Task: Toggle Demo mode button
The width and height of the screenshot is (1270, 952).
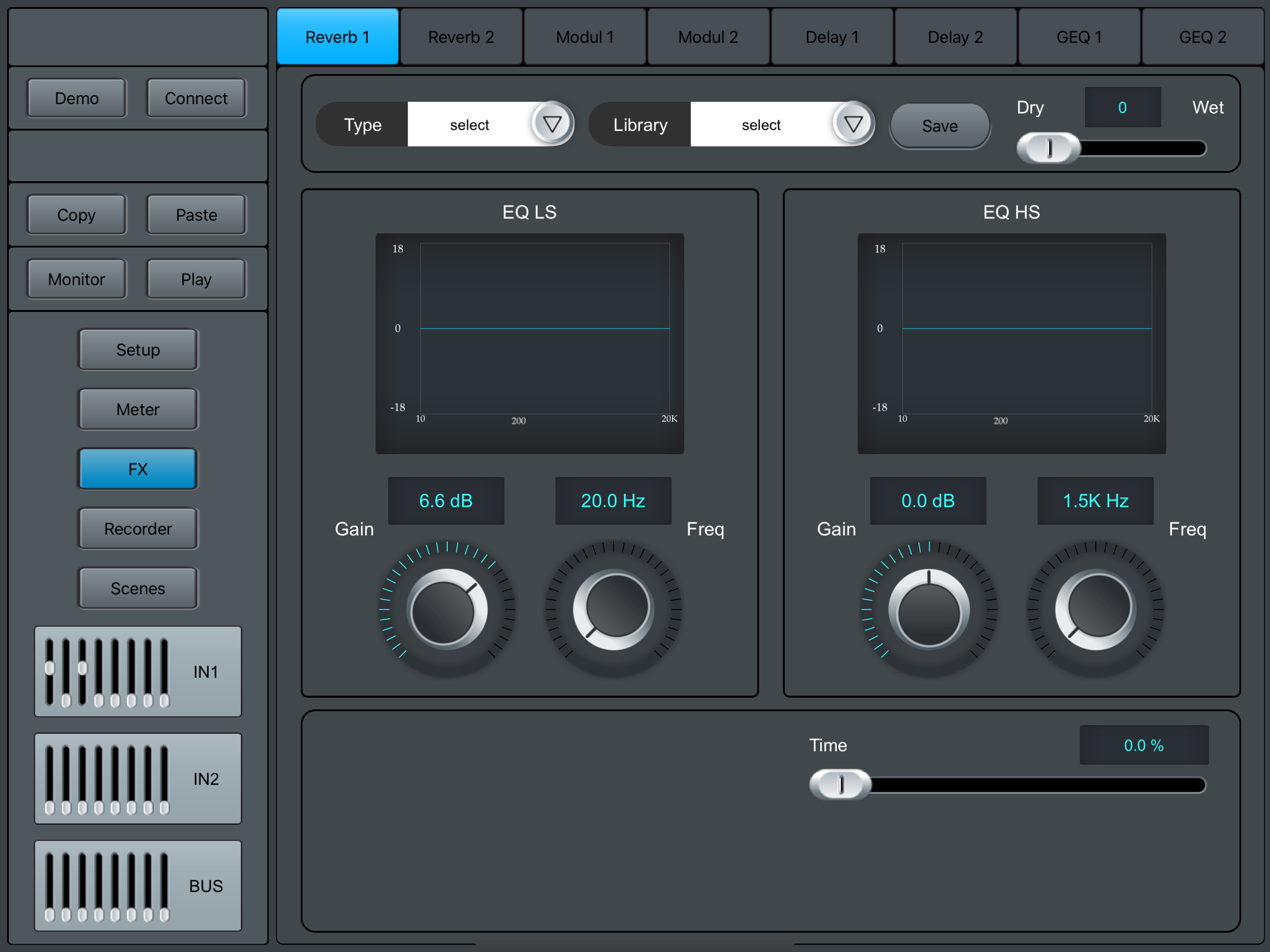Action: coord(76,98)
